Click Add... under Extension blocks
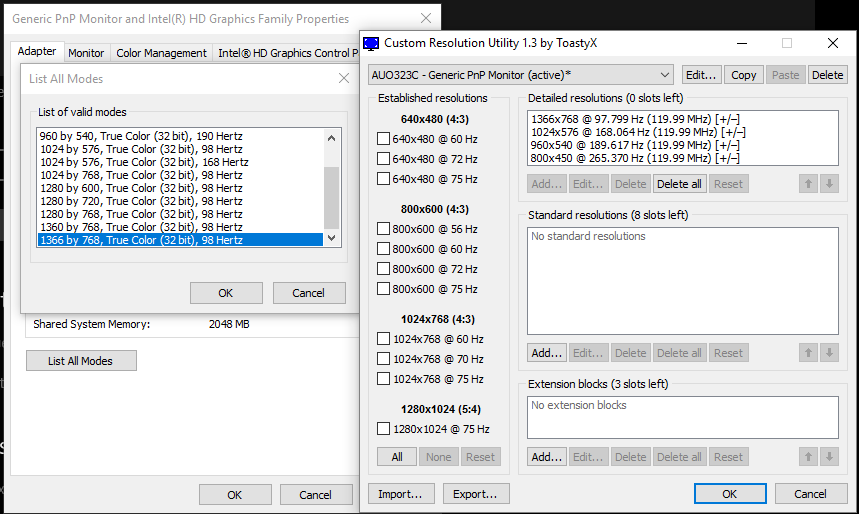 click(547, 457)
